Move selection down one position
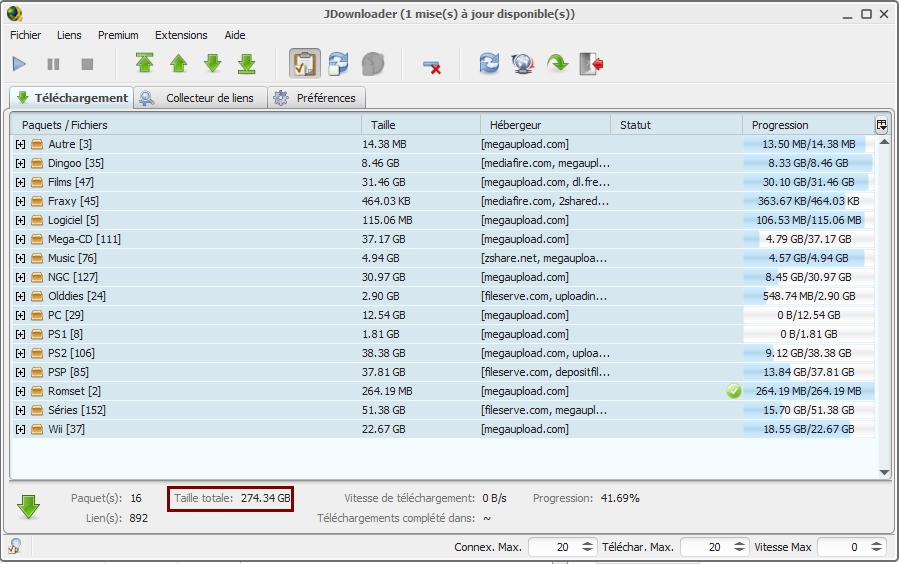This screenshot has height=564, width=899. coord(213,63)
